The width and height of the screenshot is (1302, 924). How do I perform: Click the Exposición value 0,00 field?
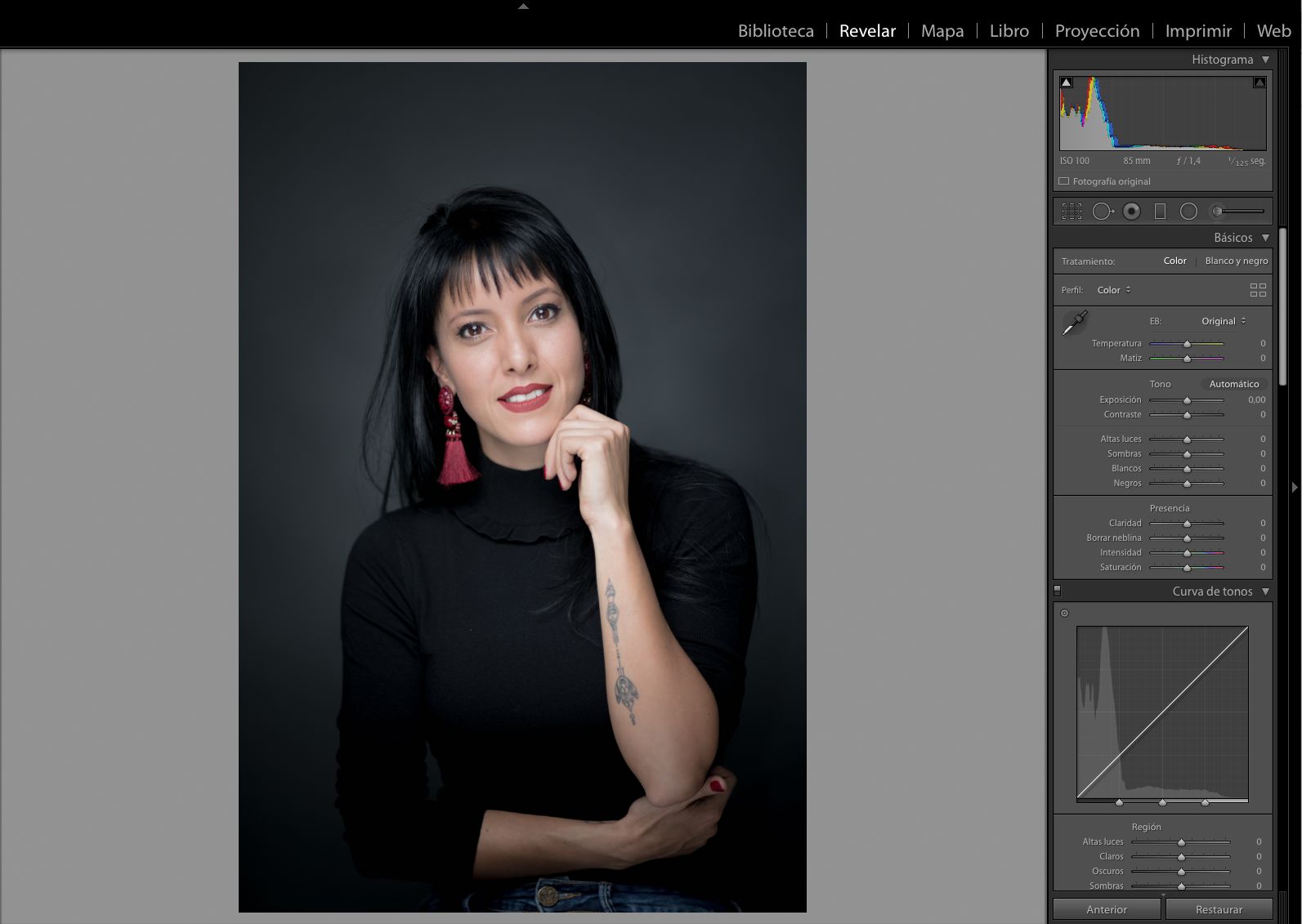[1256, 400]
